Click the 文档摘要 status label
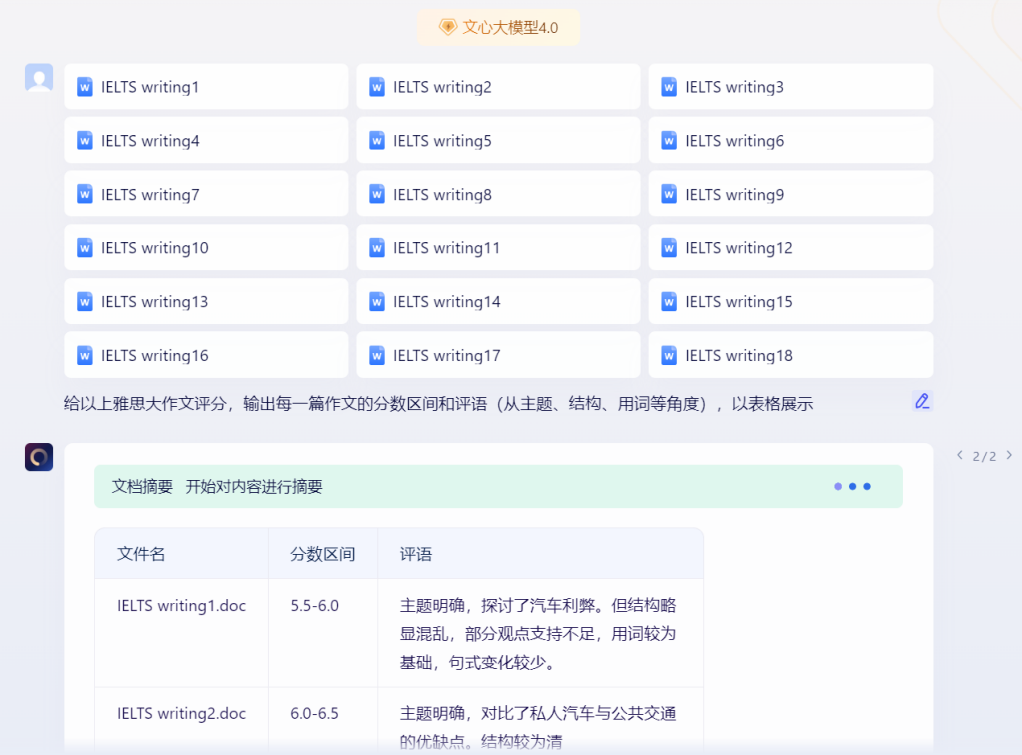The width and height of the screenshot is (1022, 755). 142,486
